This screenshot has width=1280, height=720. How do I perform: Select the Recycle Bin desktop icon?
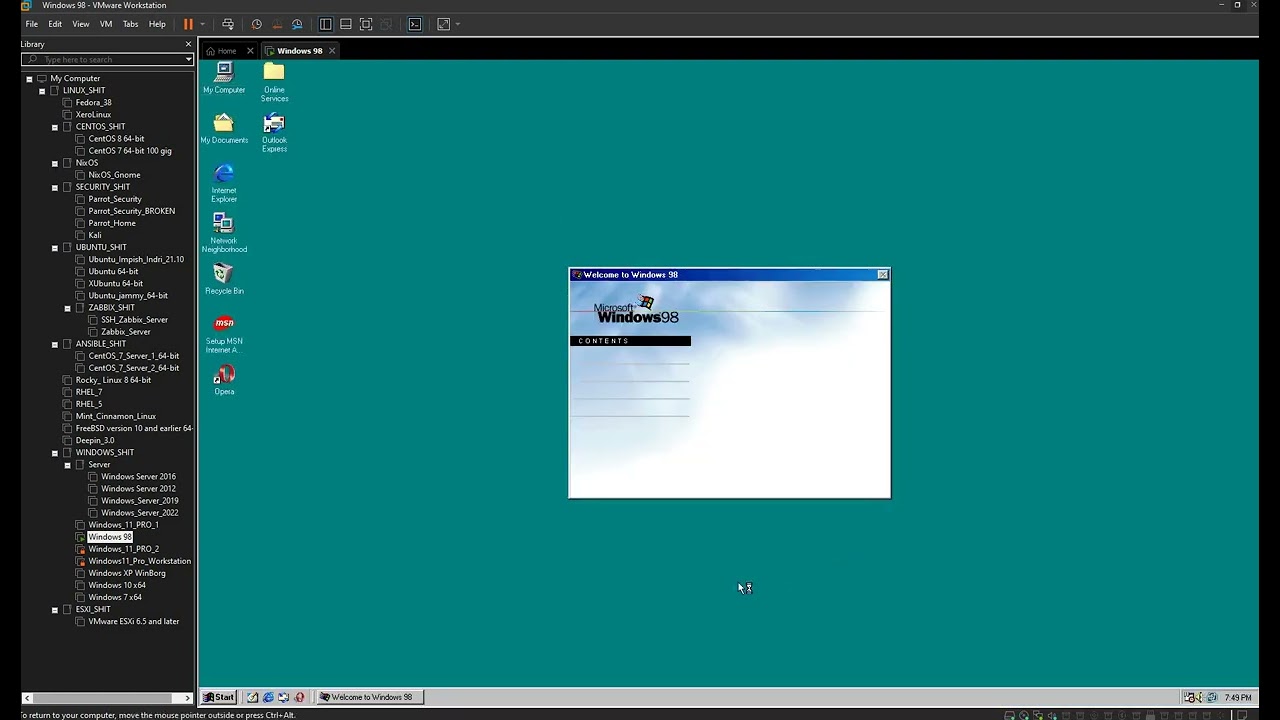(x=224, y=279)
